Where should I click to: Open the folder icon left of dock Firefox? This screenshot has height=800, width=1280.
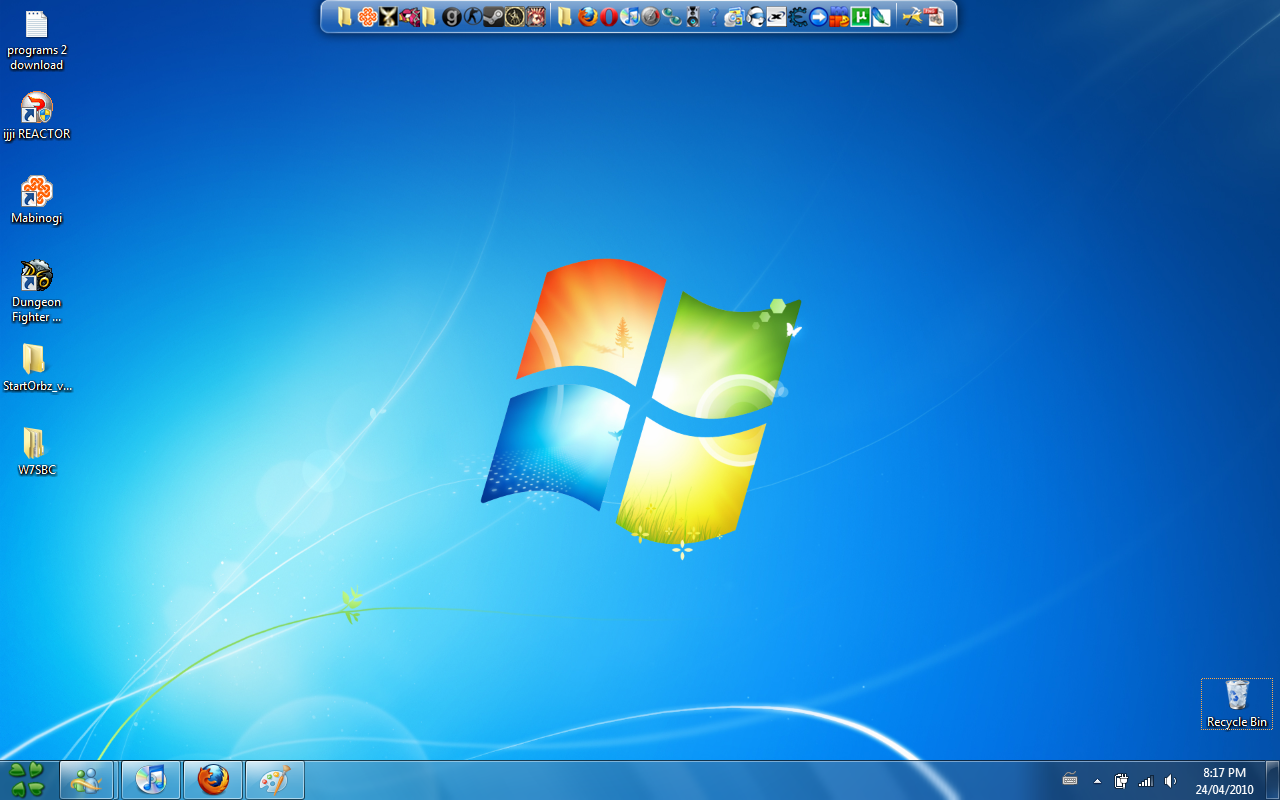(565, 17)
